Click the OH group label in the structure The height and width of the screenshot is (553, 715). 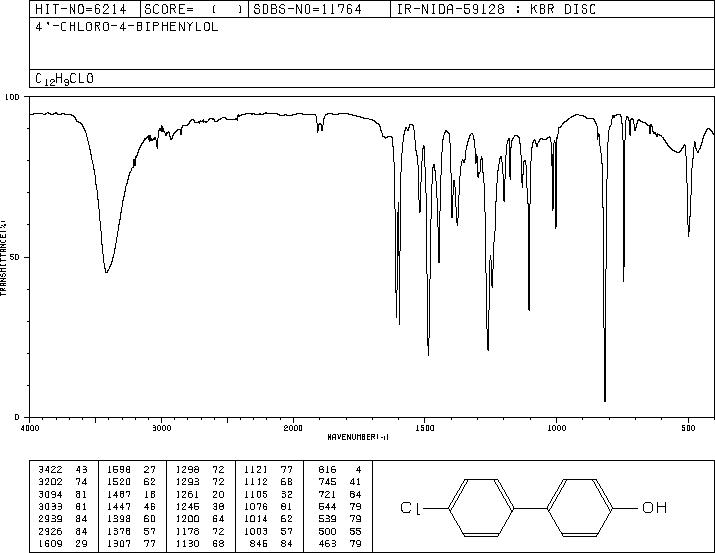[x=654, y=507]
